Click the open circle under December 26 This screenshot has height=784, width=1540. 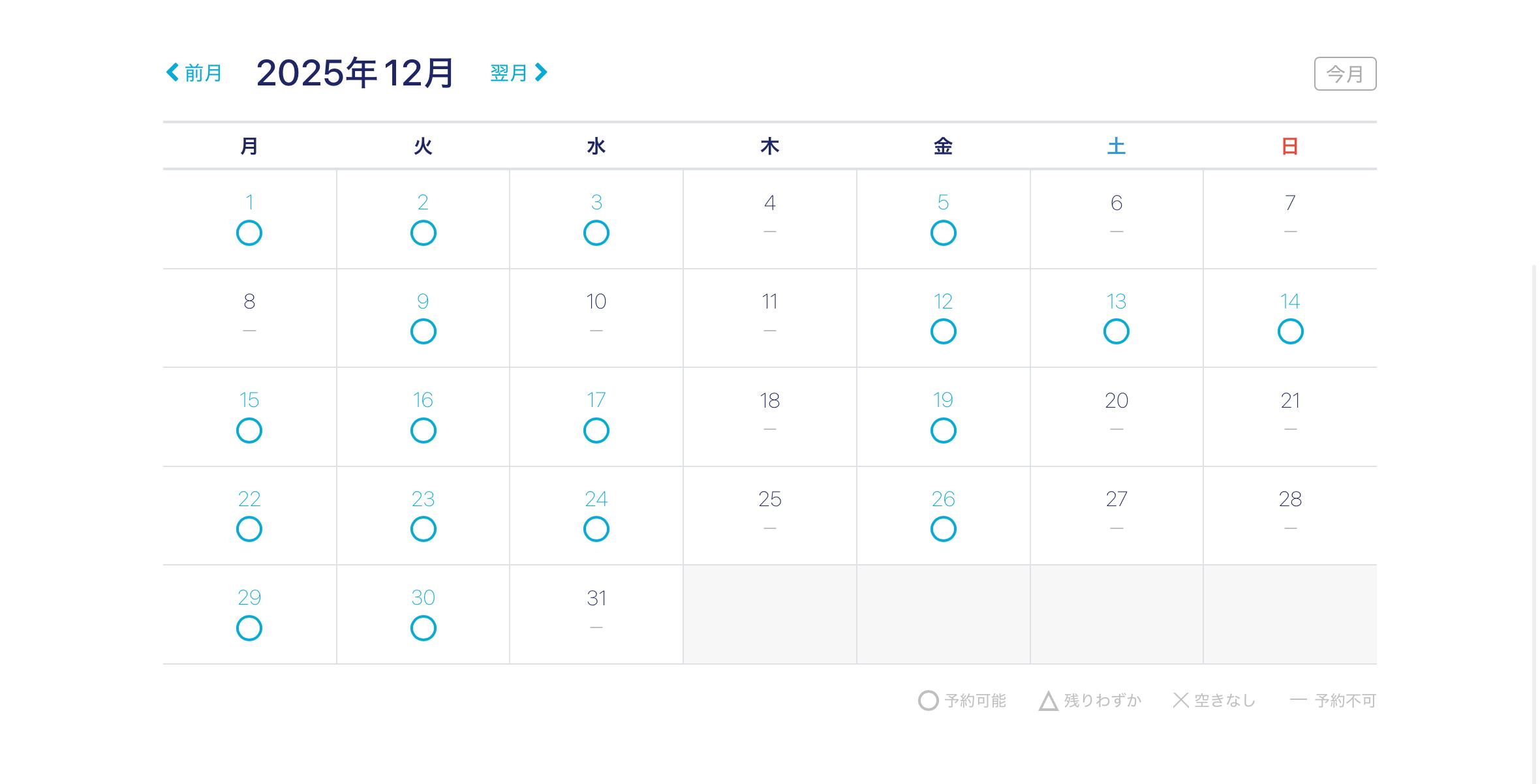[944, 529]
